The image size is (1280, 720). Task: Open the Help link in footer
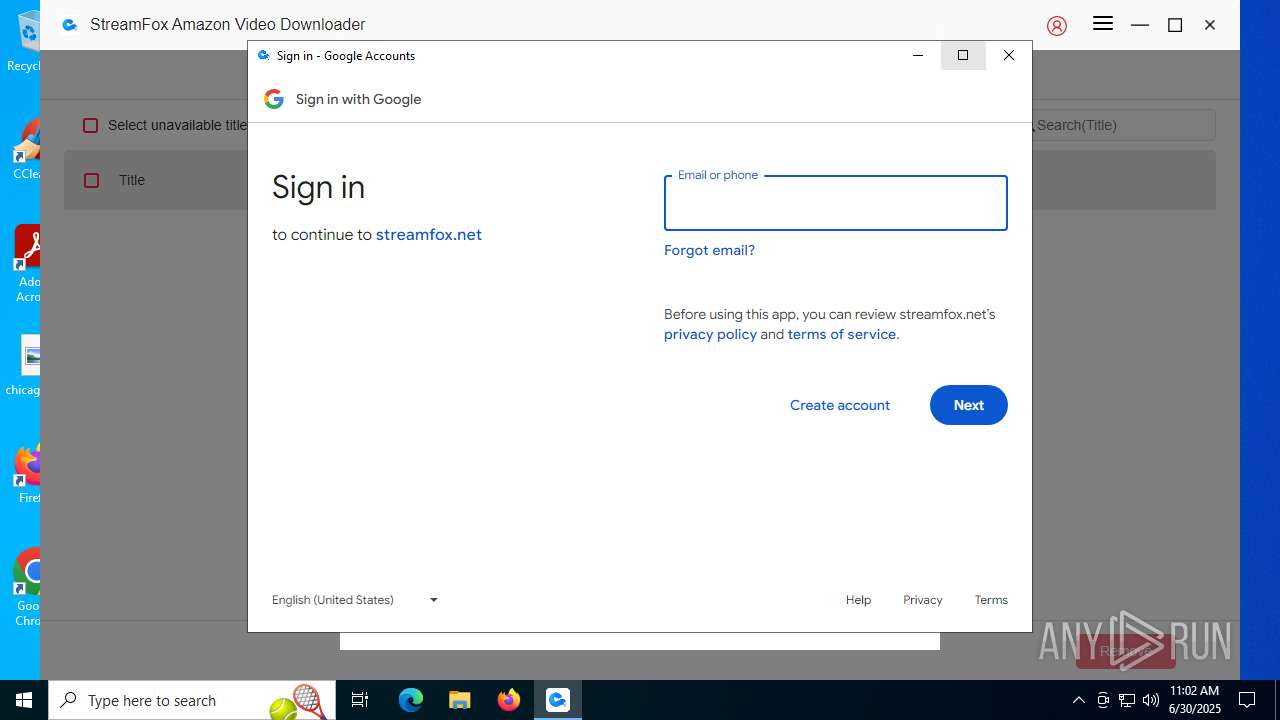858,600
